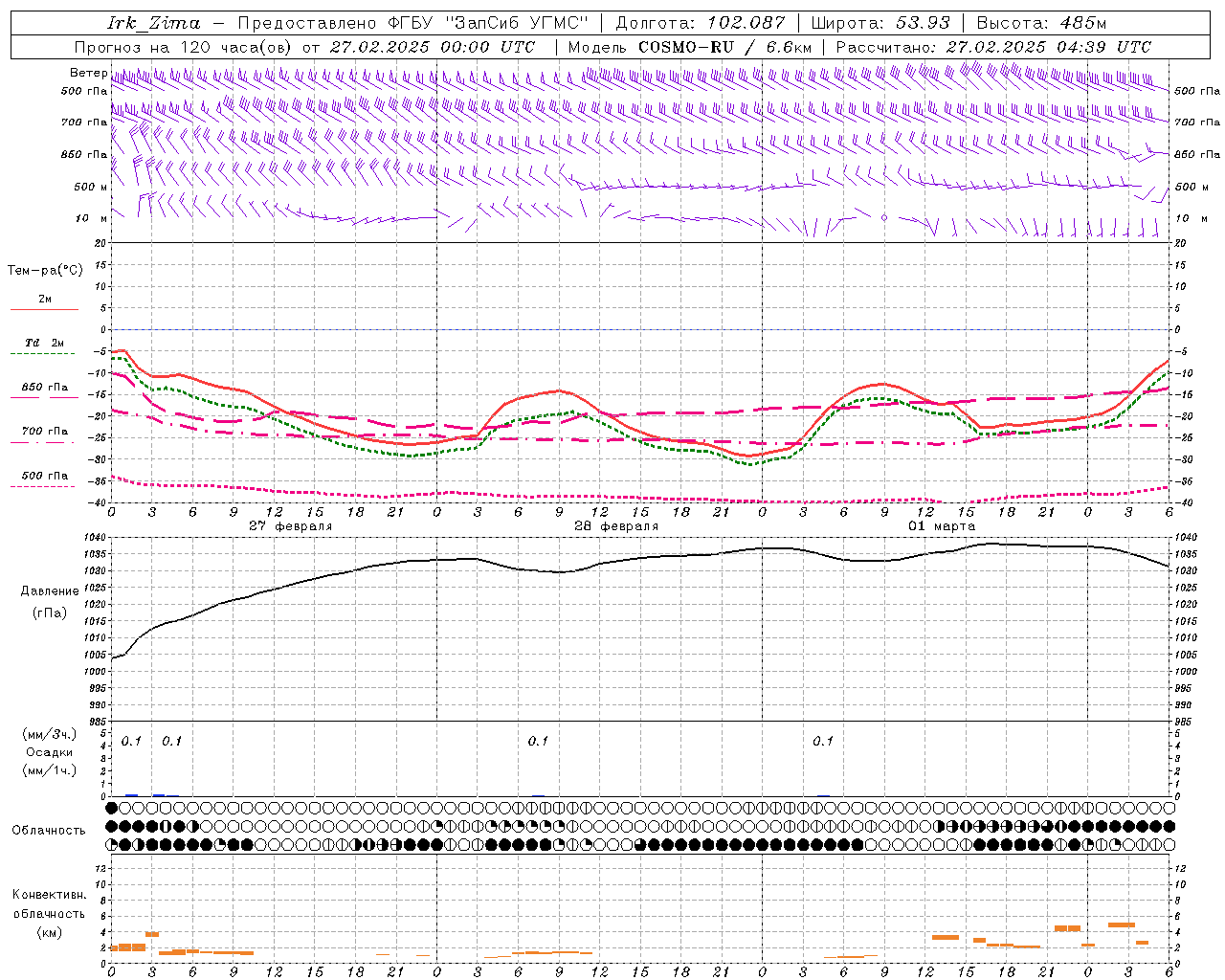Select the Давление panel label

pyautogui.click(x=50, y=591)
